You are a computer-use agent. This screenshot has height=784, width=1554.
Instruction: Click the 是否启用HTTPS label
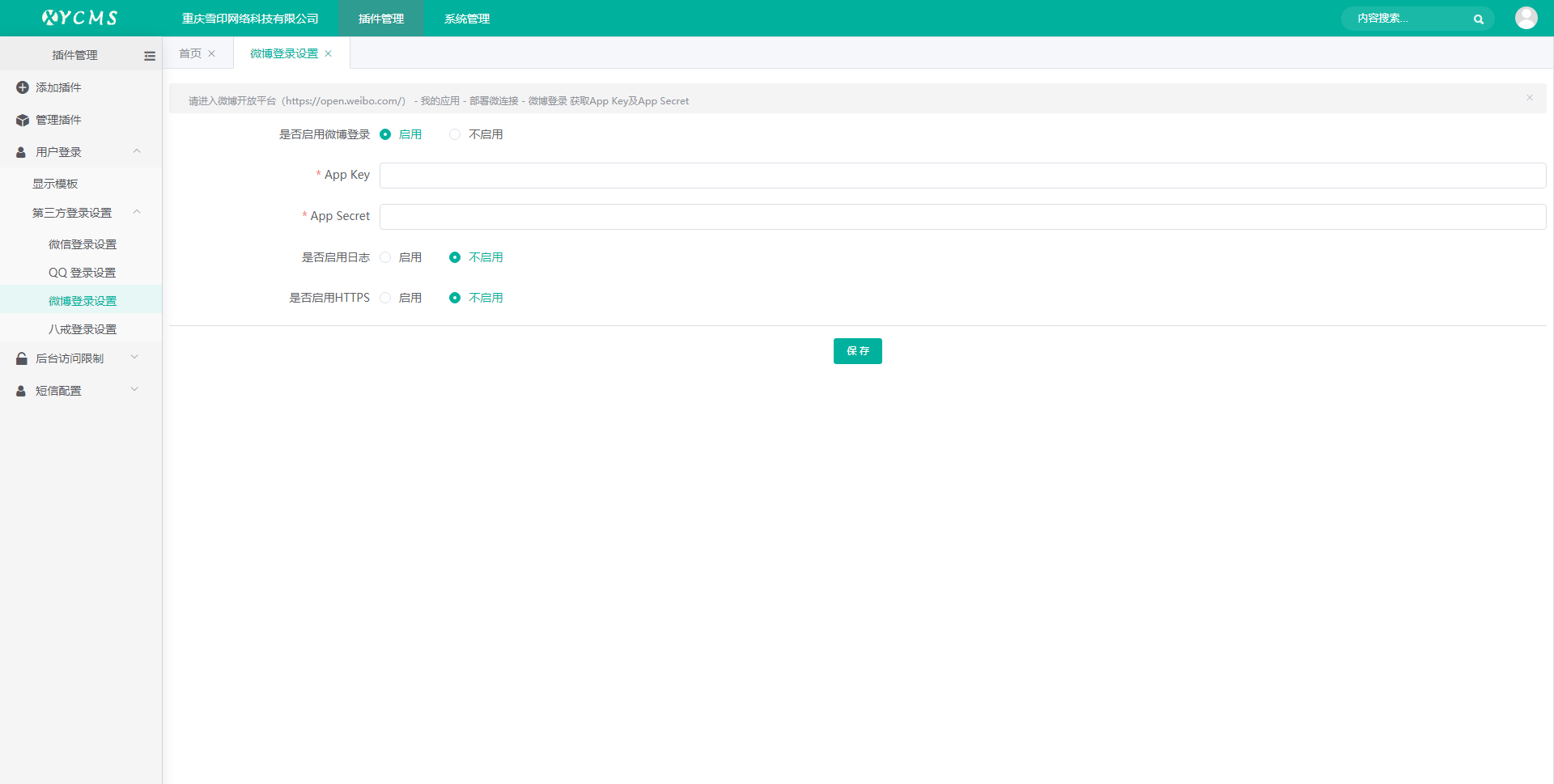[329, 298]
